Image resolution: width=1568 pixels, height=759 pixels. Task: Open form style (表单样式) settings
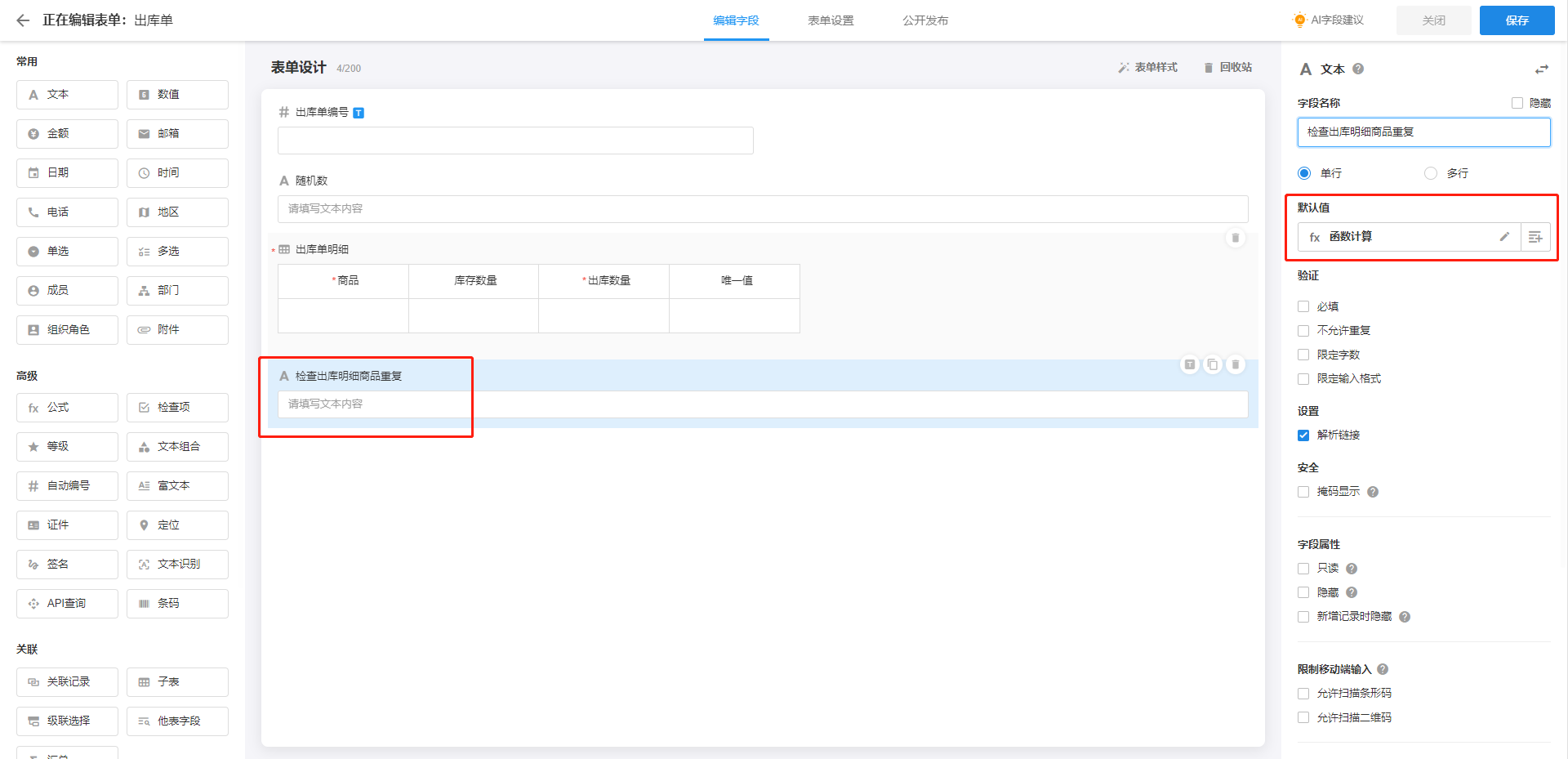point(1147,68)
